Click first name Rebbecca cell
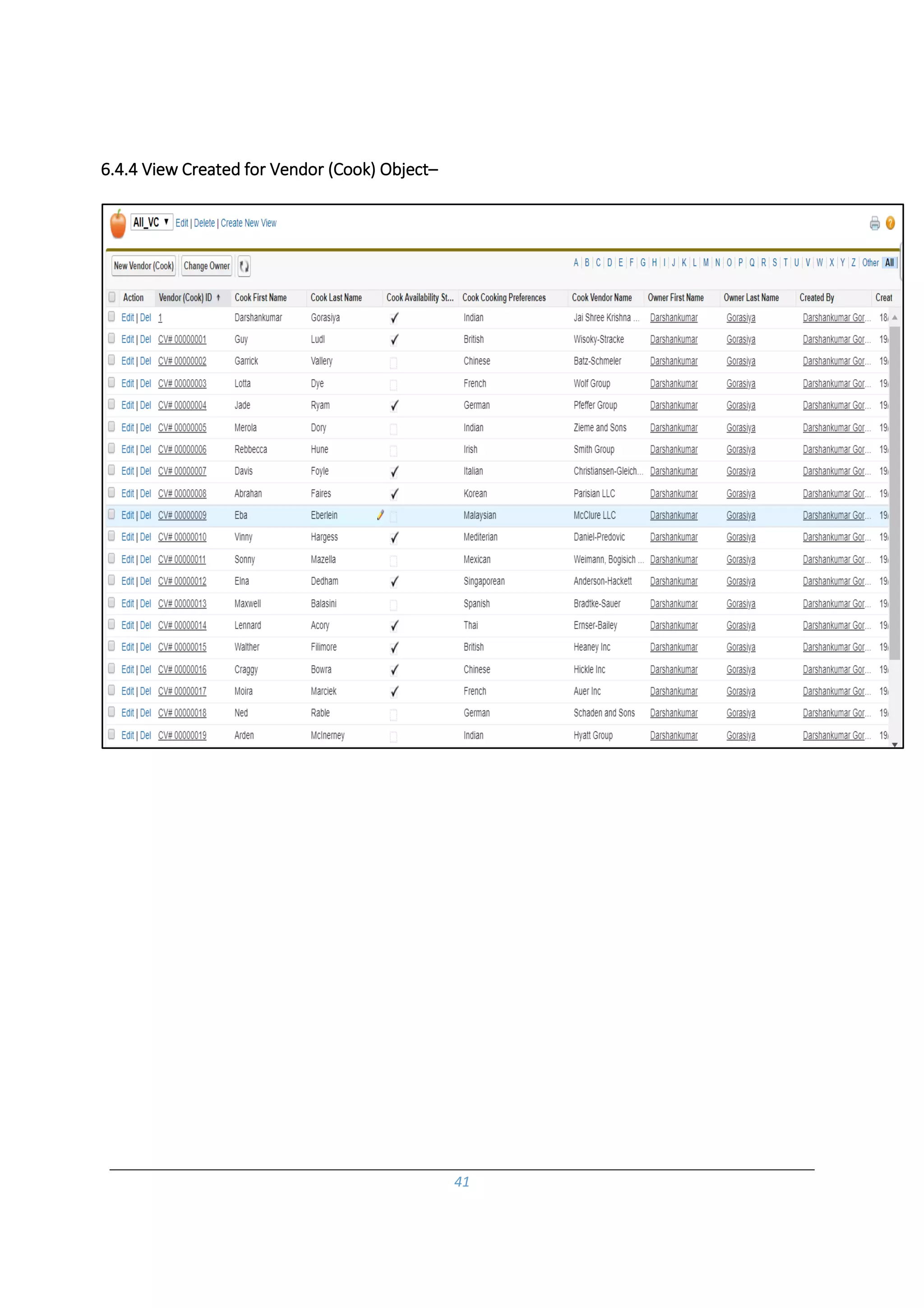Screen dimensions: 924x1308 pyautogui.click(x=250, y=450)
